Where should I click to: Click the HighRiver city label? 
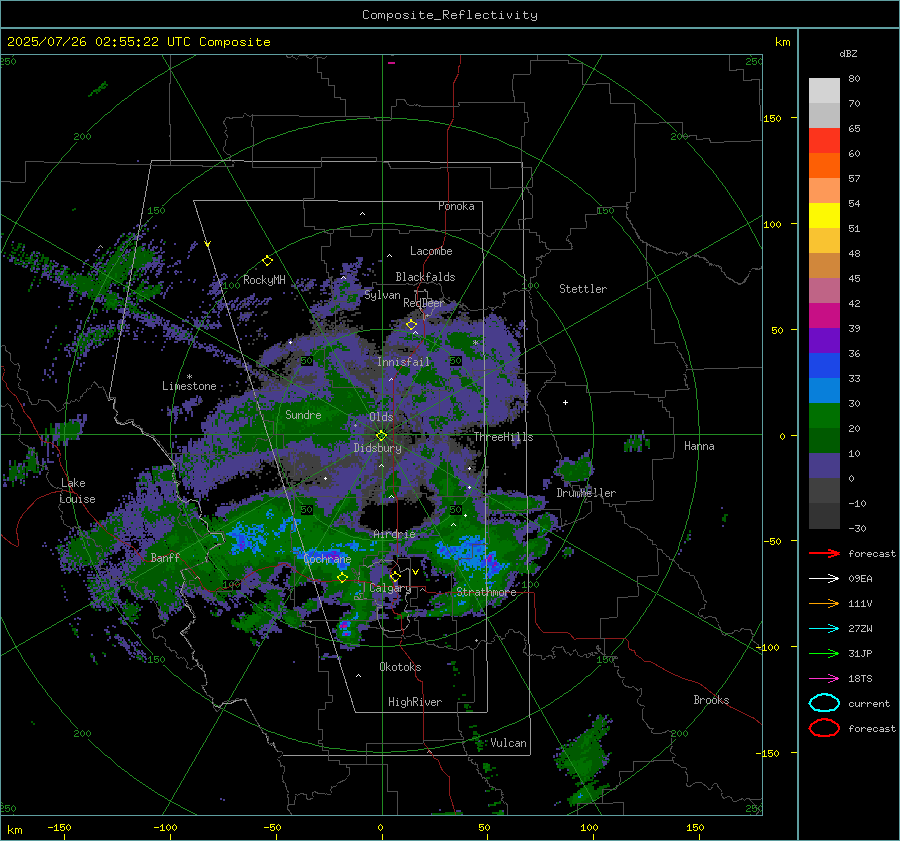[x=415, y=702]
